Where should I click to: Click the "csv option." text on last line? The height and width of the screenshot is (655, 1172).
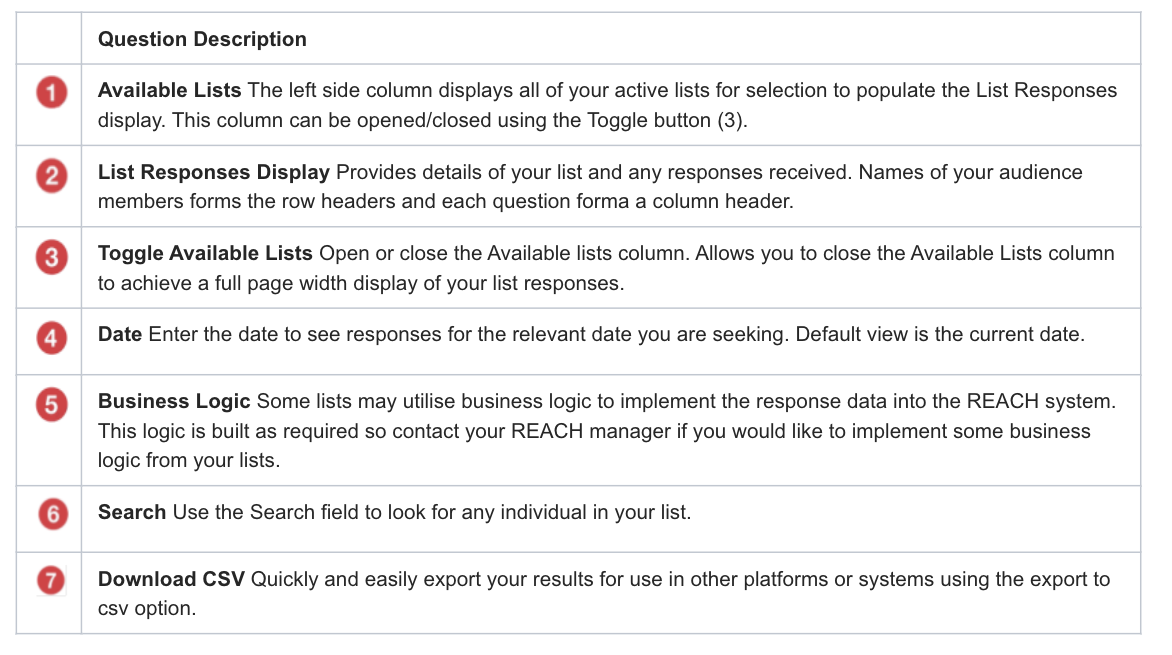coord(146,606)
